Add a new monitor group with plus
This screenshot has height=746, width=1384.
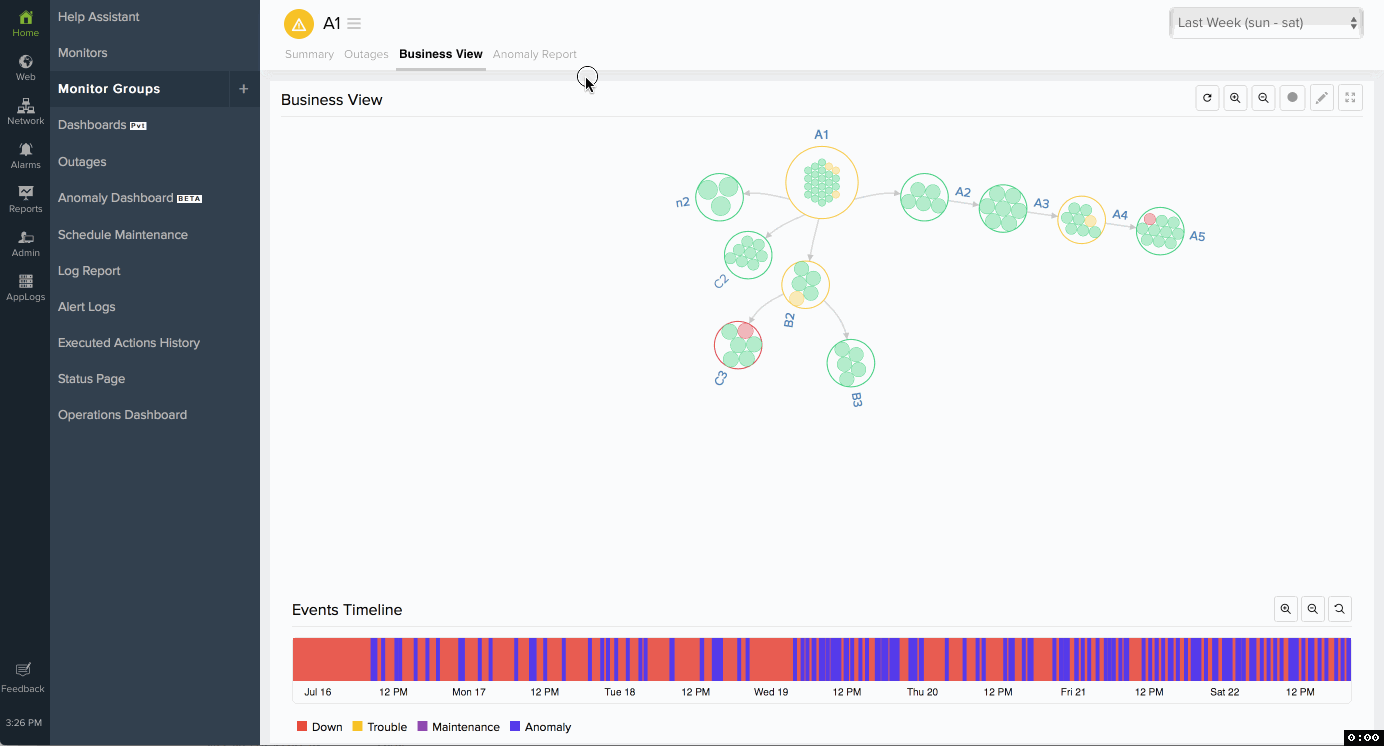[x=243, y=89]
